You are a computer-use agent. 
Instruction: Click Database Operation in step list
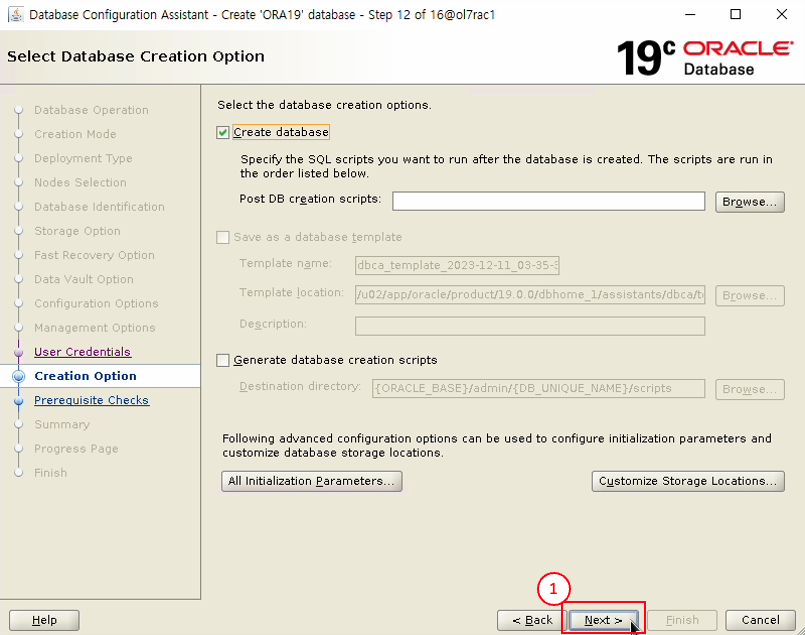[91, 110]
